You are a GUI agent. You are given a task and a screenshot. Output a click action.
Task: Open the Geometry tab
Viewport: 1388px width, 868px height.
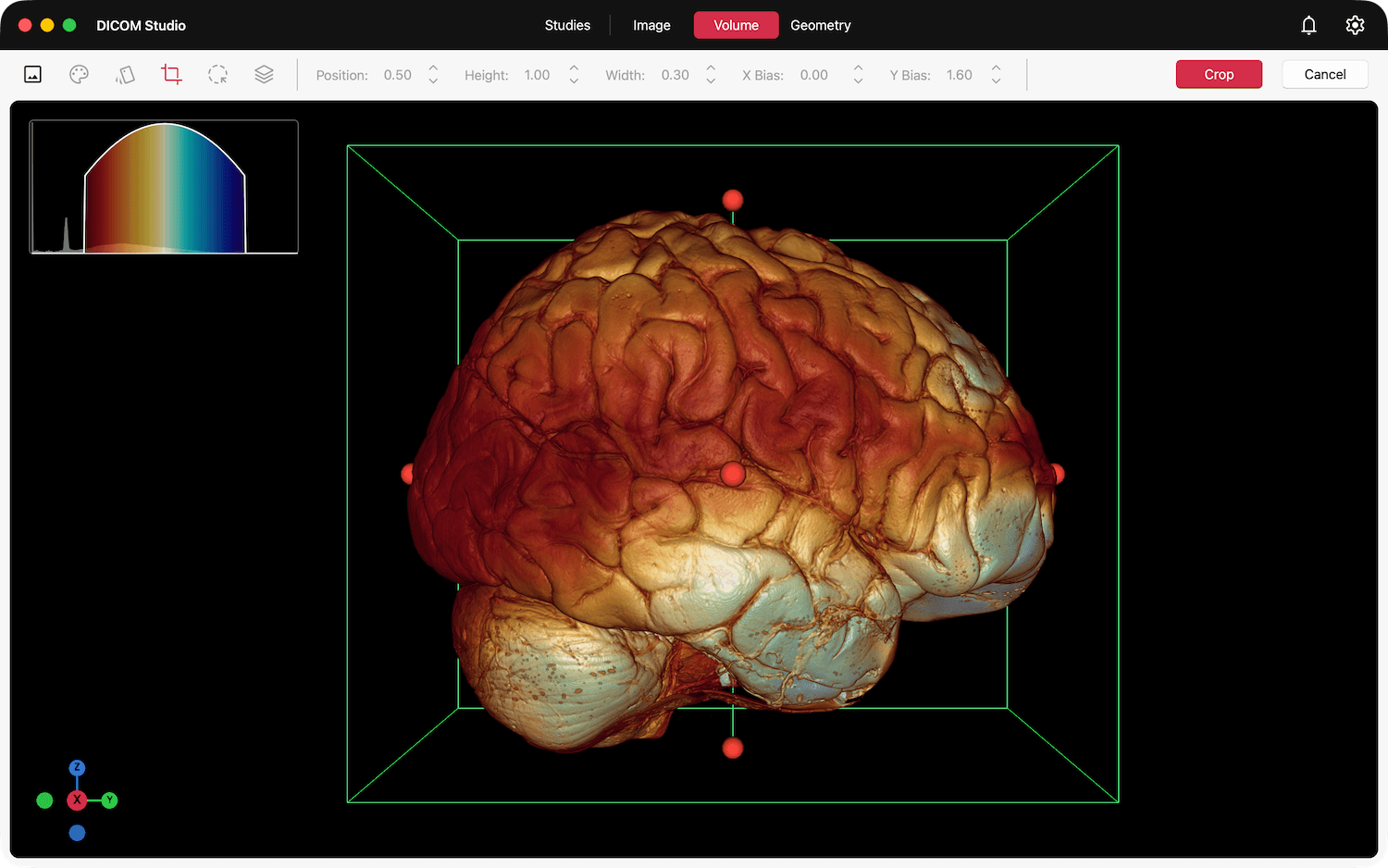pyautogui.click(x=821, y=25)
